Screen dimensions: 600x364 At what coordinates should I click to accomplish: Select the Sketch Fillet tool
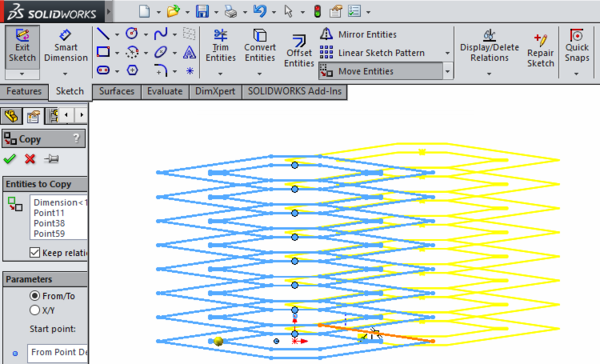[161, 70]
